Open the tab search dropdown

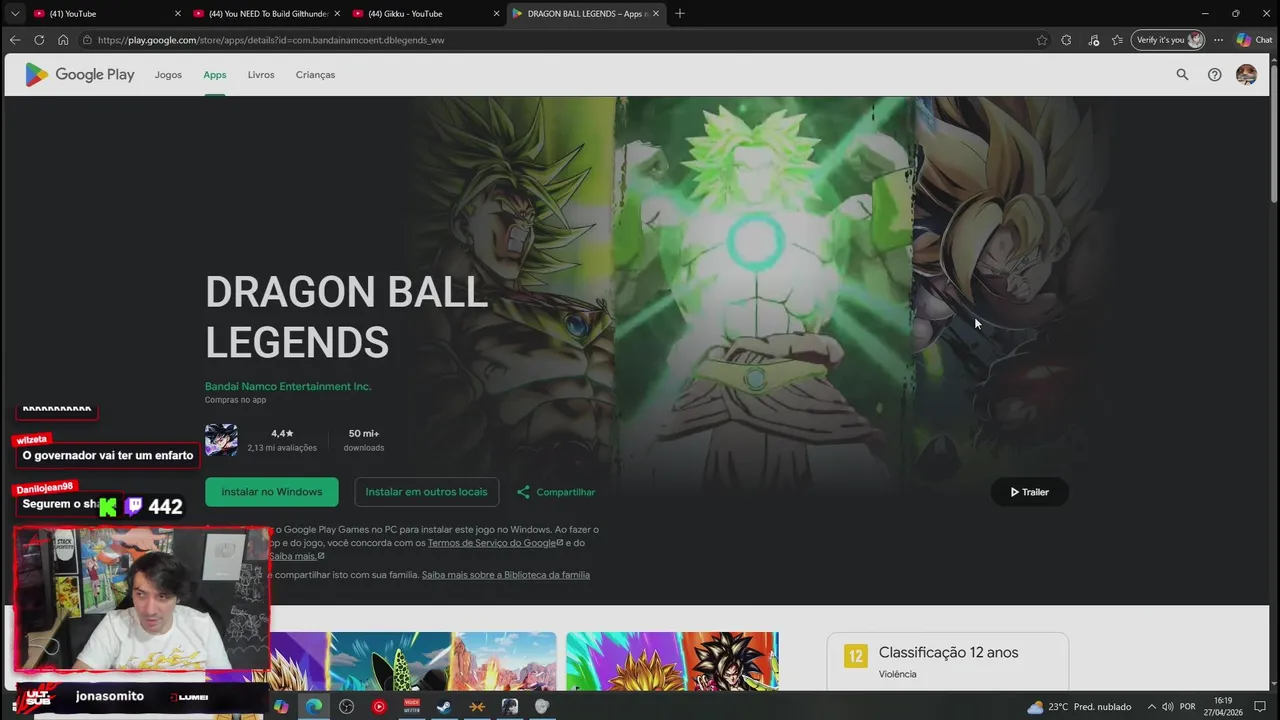click(14, 13)
